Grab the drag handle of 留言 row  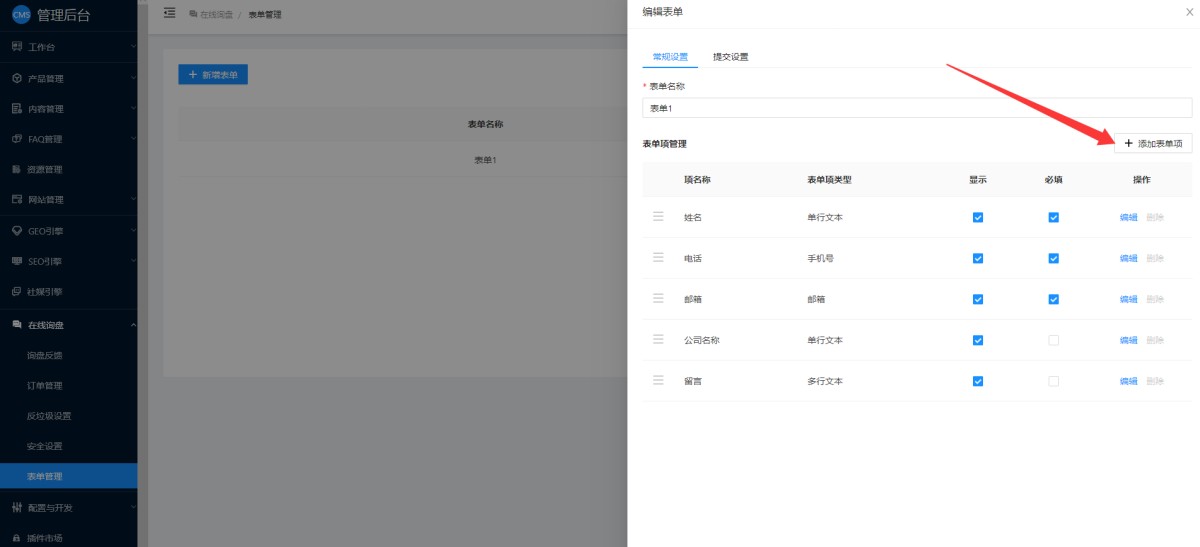coord(658,380)
